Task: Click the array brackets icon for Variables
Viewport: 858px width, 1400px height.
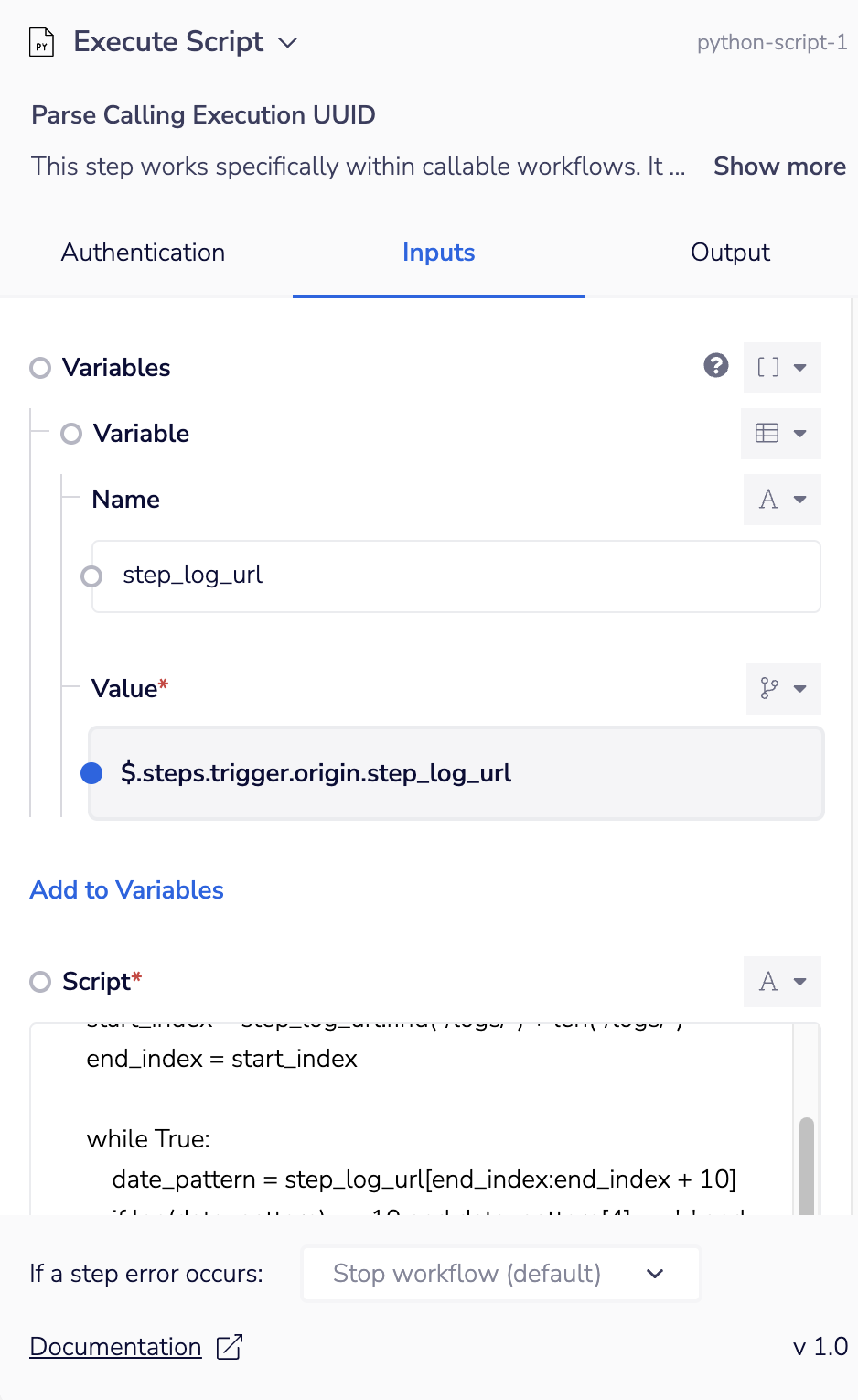Action: coord(768,368)
